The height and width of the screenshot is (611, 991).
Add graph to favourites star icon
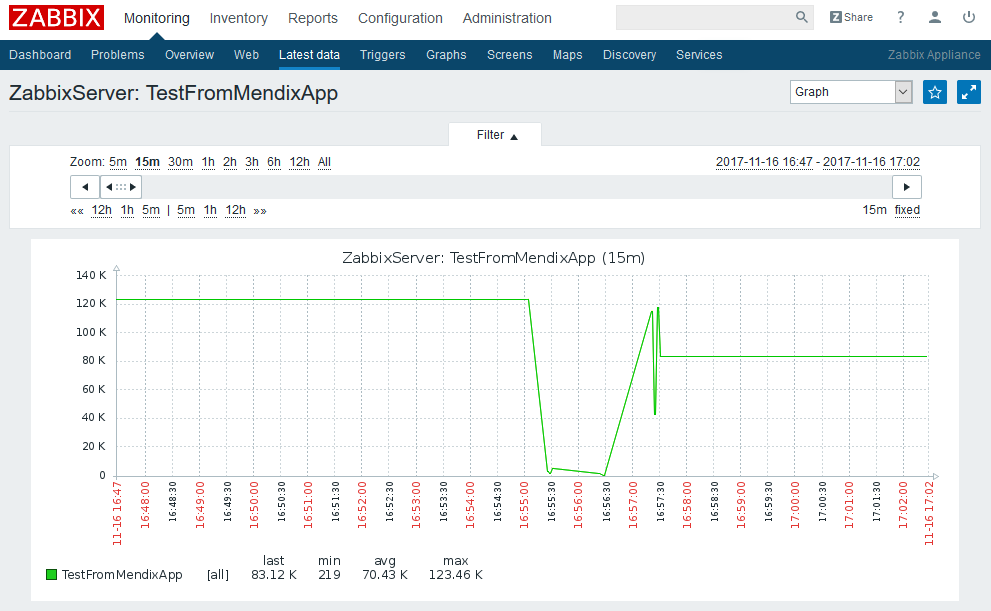tap(935, 92)
